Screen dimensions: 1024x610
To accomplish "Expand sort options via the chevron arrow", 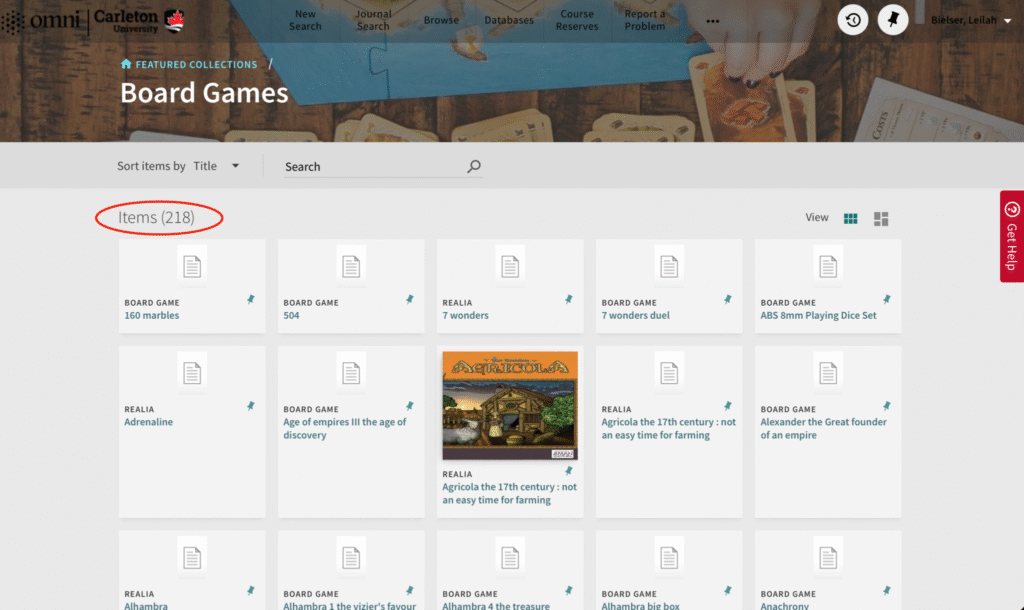I will tap(234, 166).
